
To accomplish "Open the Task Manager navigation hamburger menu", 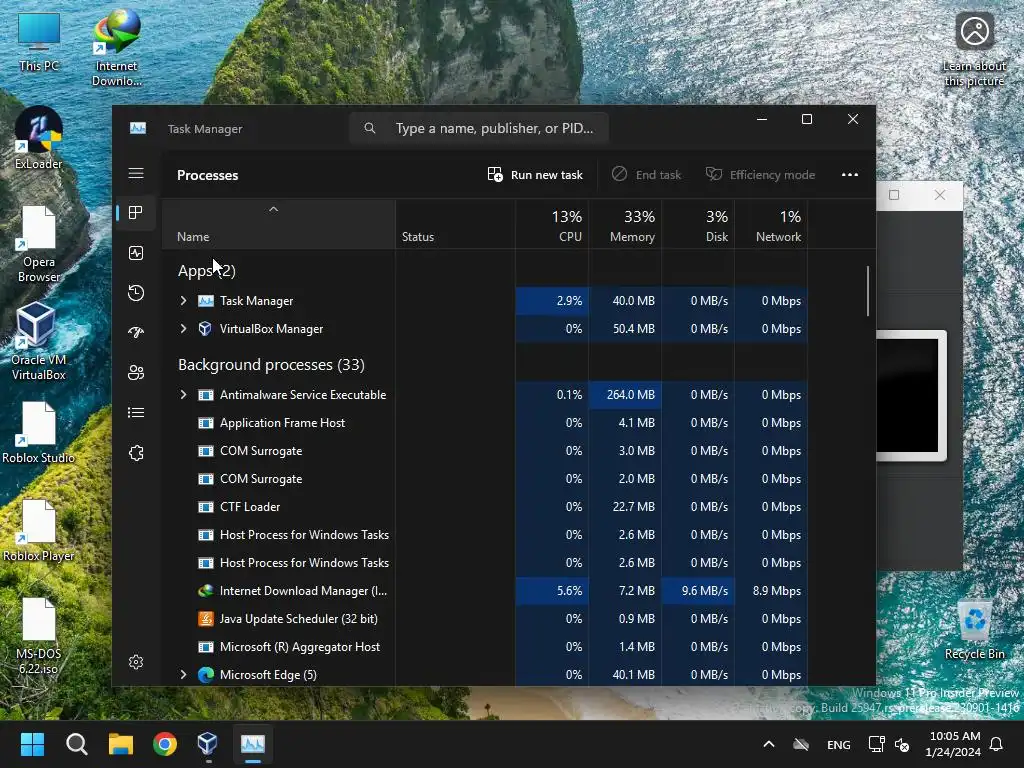I will [136, 173].
